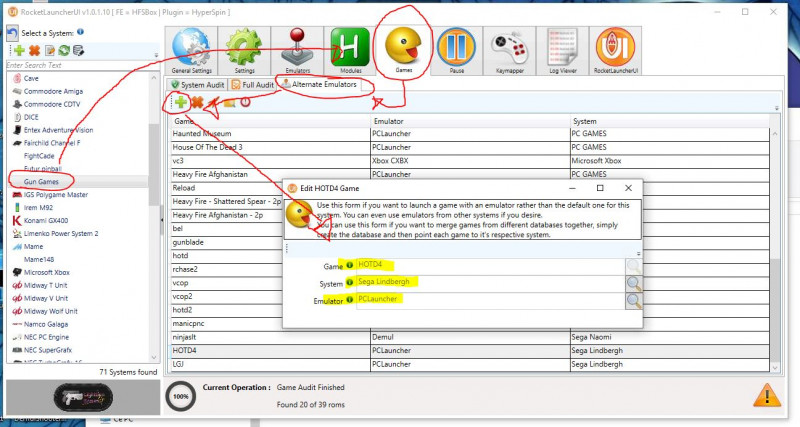Open the Keymapper tab
800x427 pixels.
click(x=510, y=51)
